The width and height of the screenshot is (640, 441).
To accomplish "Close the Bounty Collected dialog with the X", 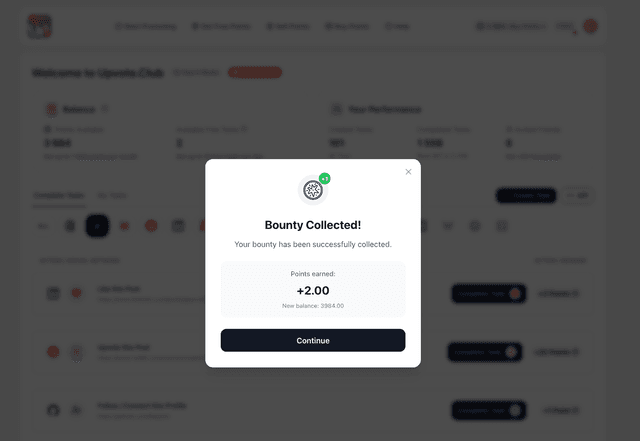I will click(x=408, y=172).
